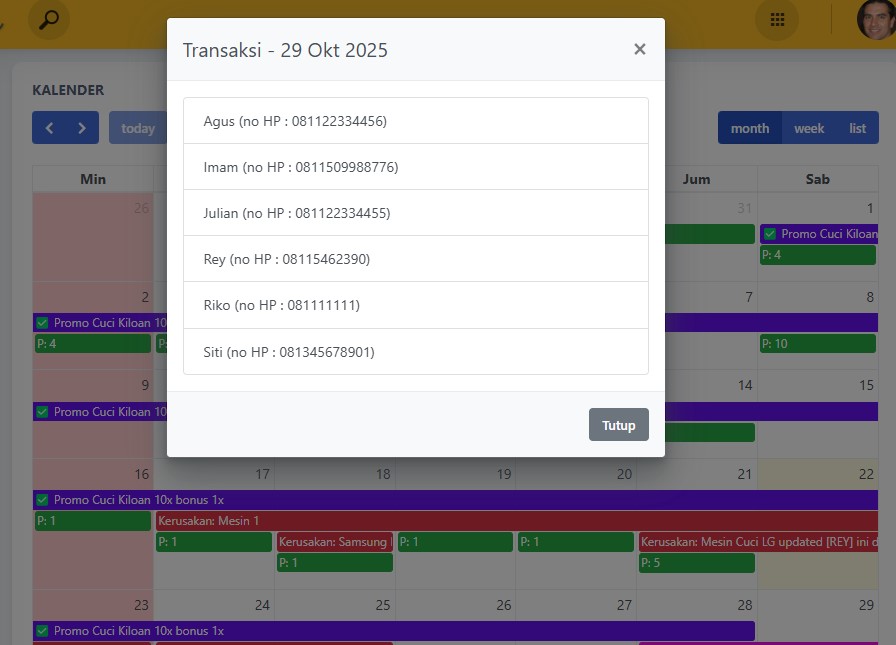Screen dimensions: 896x645
Task: Switch calendar to list view
Action: (857, 128)
